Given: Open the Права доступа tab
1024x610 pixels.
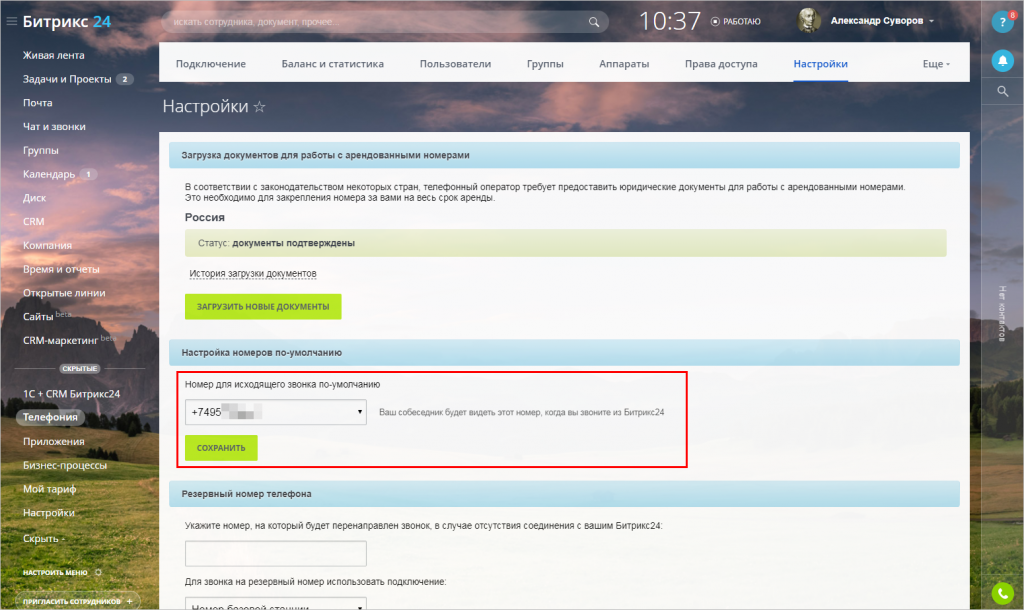Looking at the screenshot, I should 721,64.
